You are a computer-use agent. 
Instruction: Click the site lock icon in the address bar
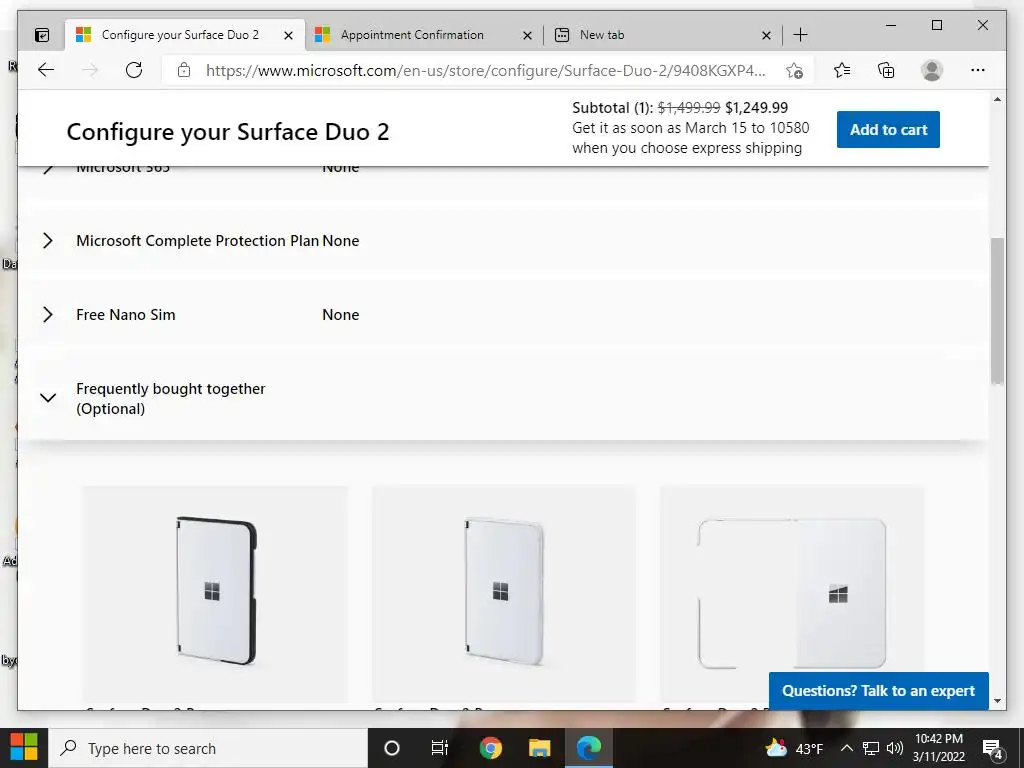pyautogui.click(x=184, y=70)
